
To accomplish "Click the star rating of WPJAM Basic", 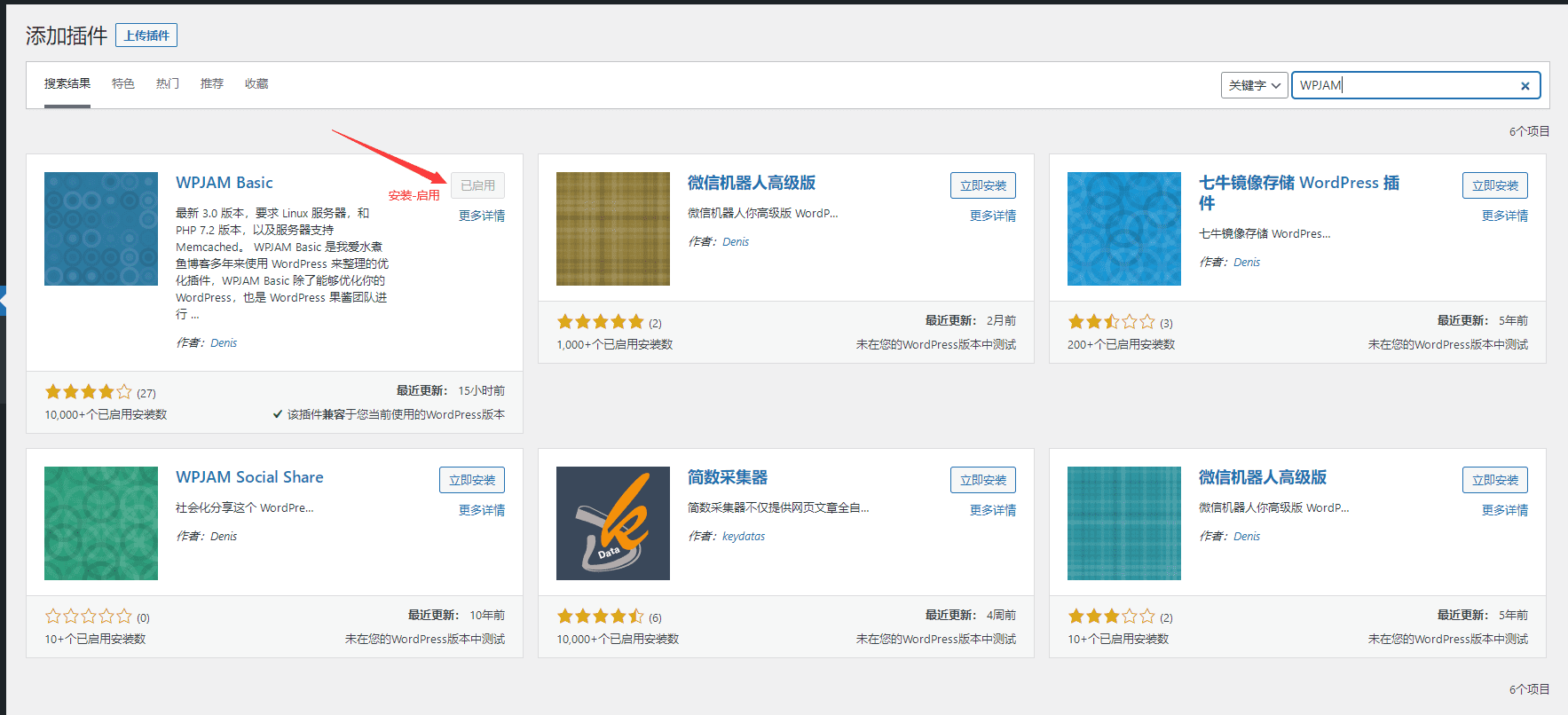I will (88, 392).
